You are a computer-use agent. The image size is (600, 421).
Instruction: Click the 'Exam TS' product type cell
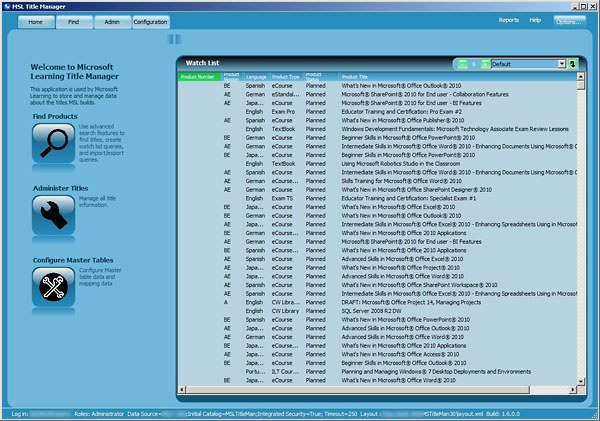tap(282, 198)
